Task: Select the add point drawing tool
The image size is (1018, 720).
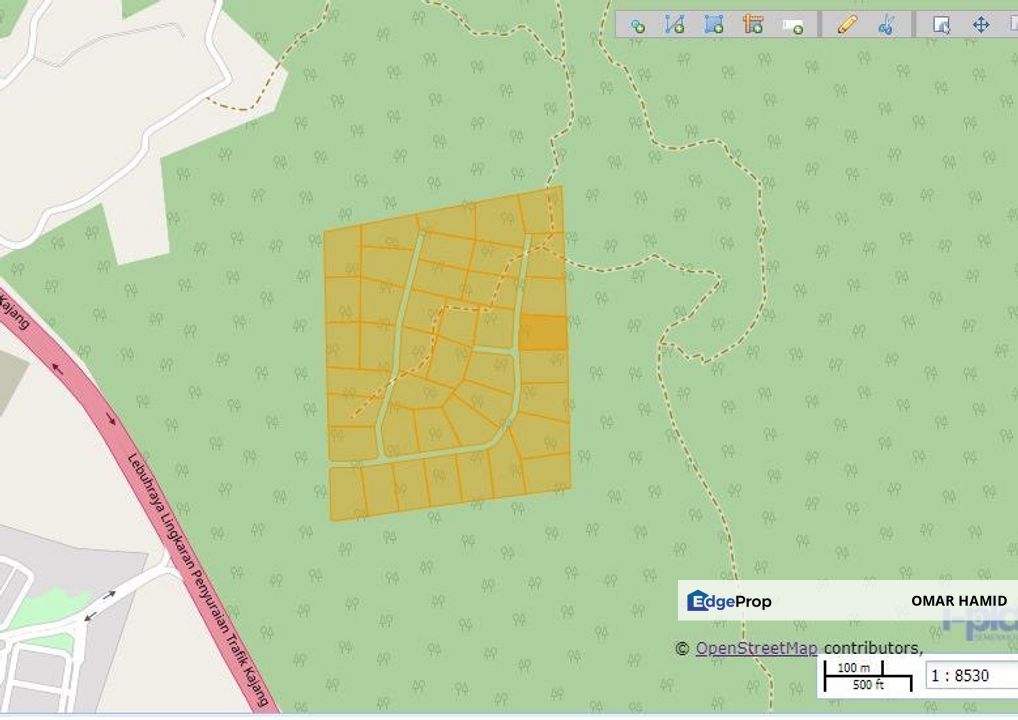Action: [x=637, y=25]
